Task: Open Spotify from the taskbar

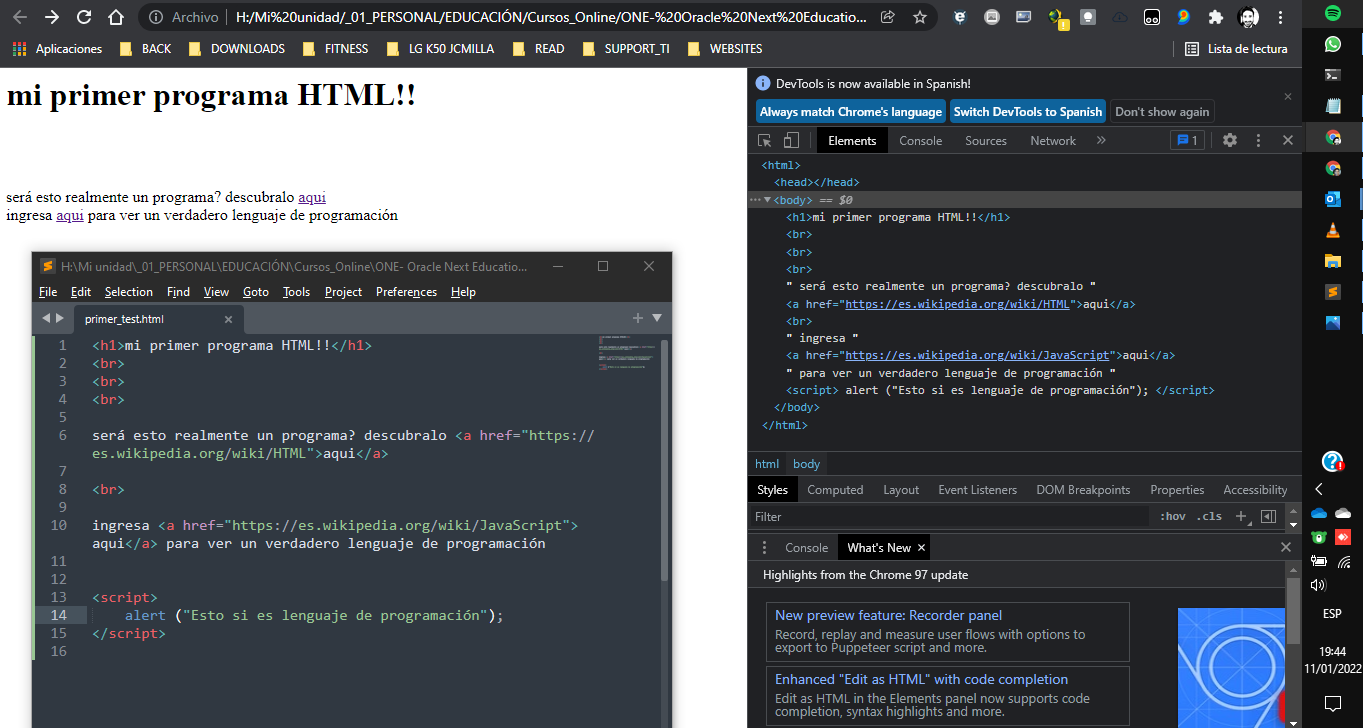Action: (1332, 13)
